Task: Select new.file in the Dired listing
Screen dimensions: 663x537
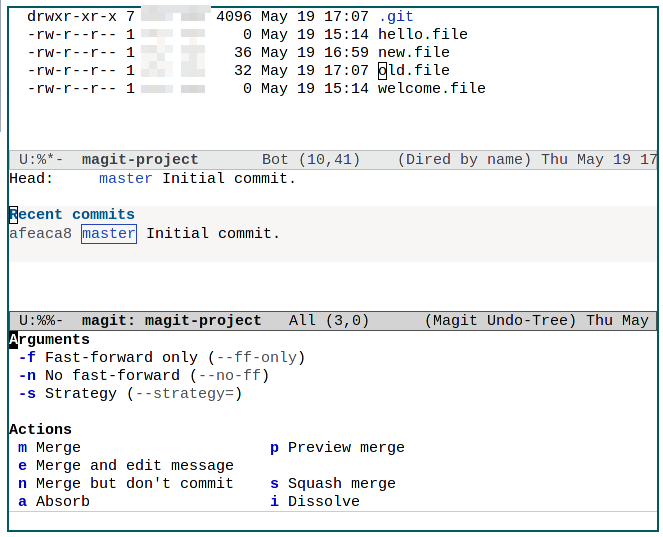Action: [413, 52]
